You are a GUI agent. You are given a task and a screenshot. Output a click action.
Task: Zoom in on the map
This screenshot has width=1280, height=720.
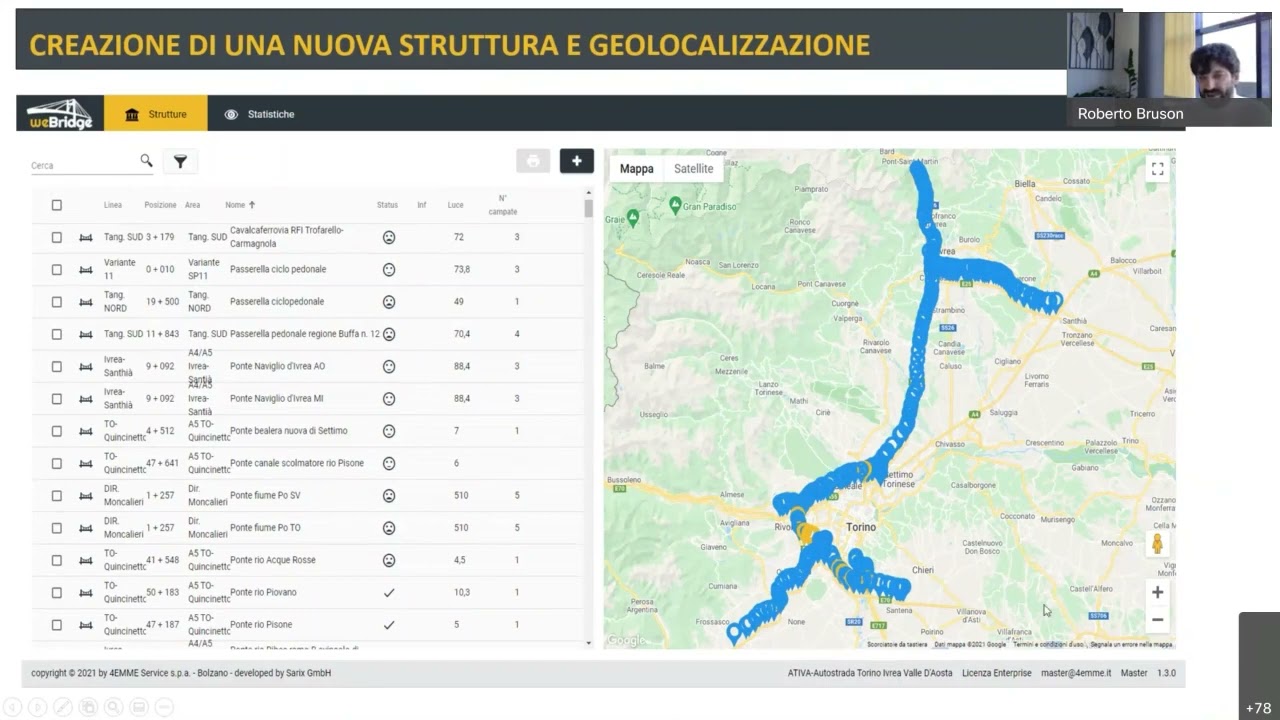coord(1157,592)
